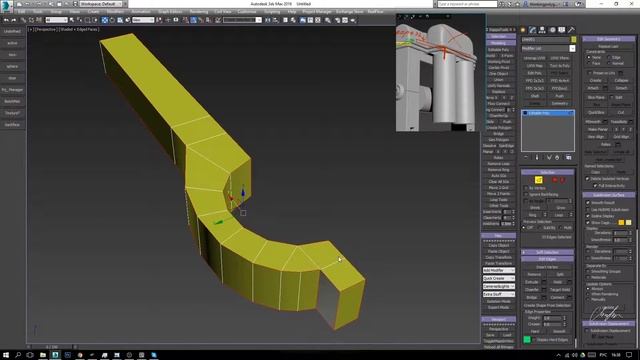Viewport: 640px width, 360px height.
Task: Collapse the Subdivision Surface rollout
Action: click(608, 195)
